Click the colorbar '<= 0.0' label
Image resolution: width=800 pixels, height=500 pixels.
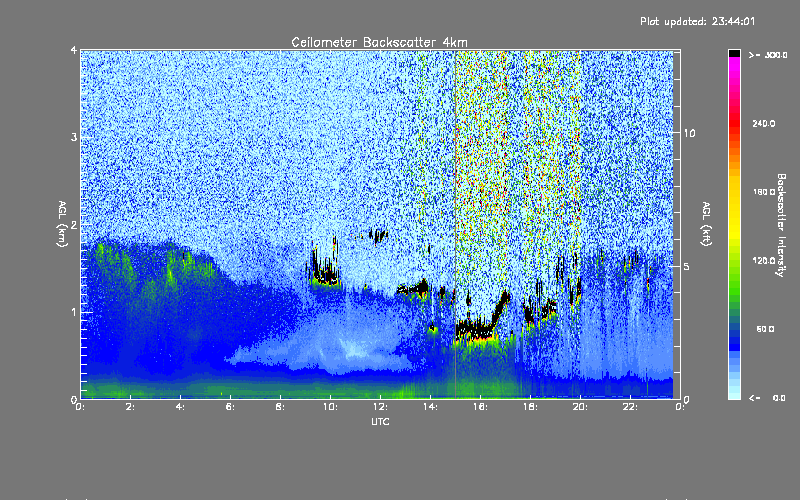click(x=767, y=398)
